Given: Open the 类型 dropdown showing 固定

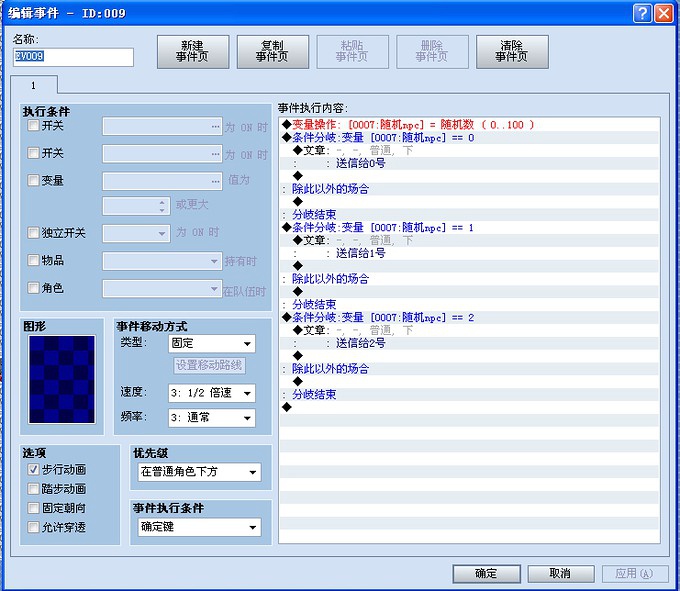Looking at the screenshot, I should tap(212, 343).
